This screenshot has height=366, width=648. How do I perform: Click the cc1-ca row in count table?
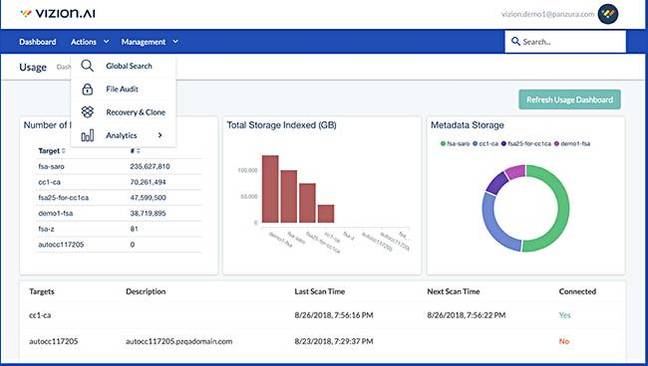(x=119, y=182)
